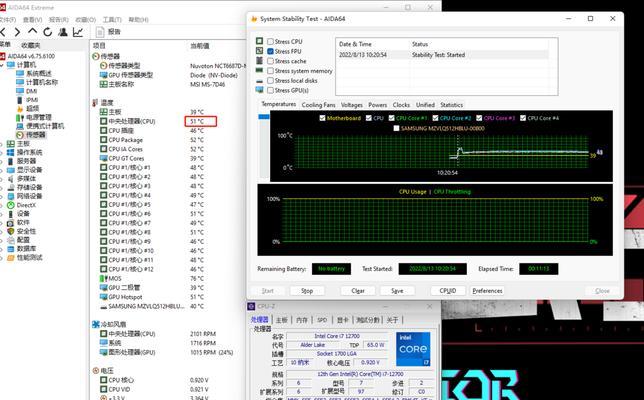This screenshot has width=644, height=400.
Task: Toggle CPU Core #1 graph checkbox
Action: tap(392, 118)
